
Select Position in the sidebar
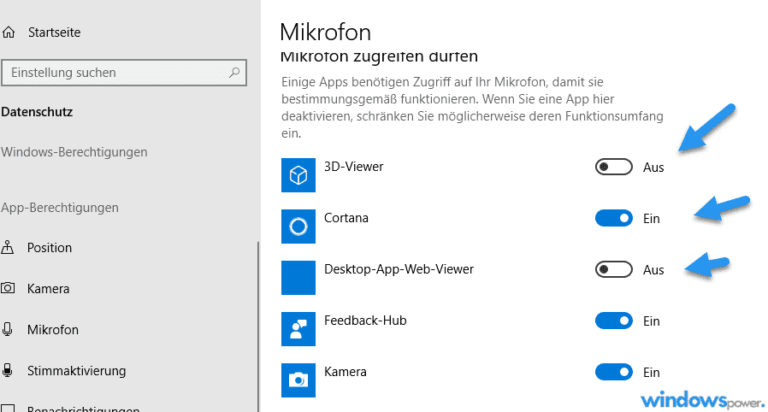(x=49, y=247)
